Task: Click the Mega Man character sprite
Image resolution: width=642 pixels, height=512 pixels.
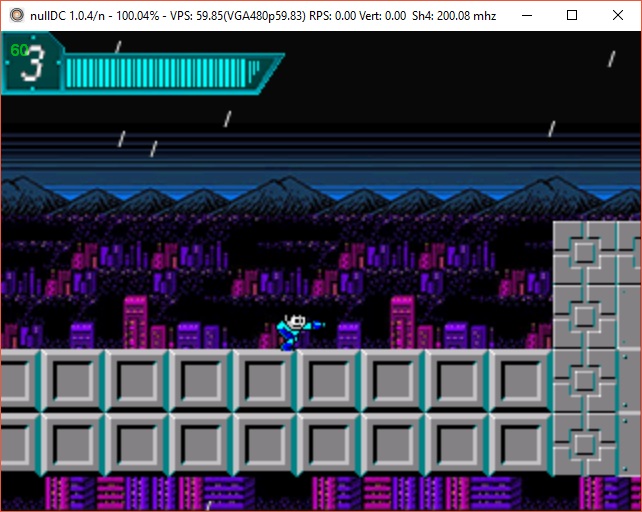Action: [301, 332]
